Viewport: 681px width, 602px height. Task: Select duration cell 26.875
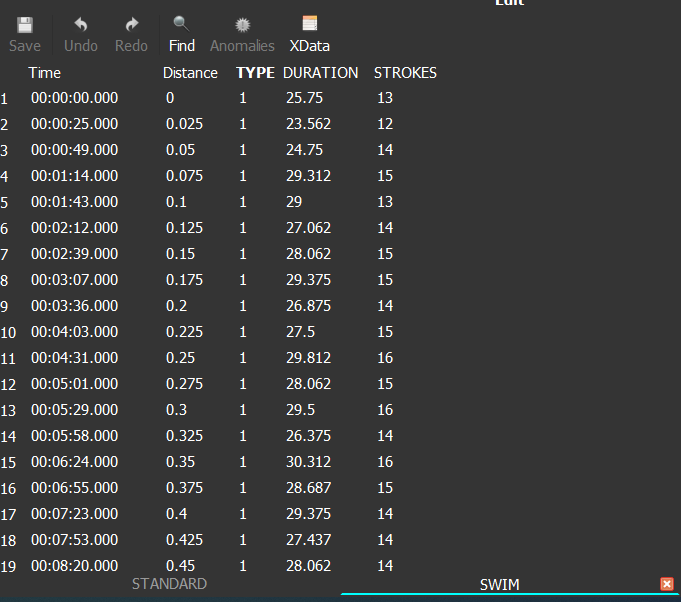click(308, 306)
